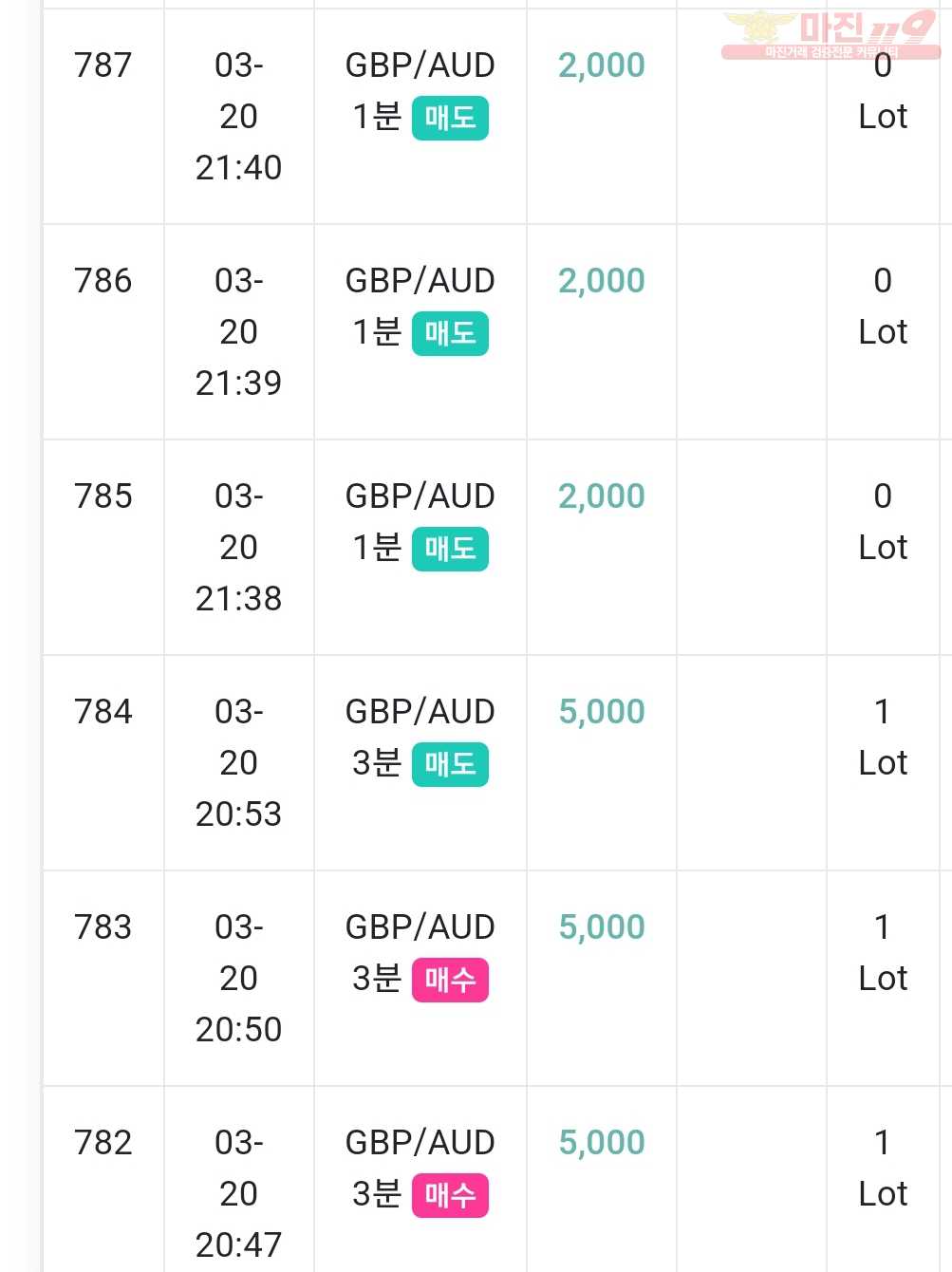Click the 매도 badge in row 787
Viewport: 952px width, 1272px height.
(x=450, y=118)
